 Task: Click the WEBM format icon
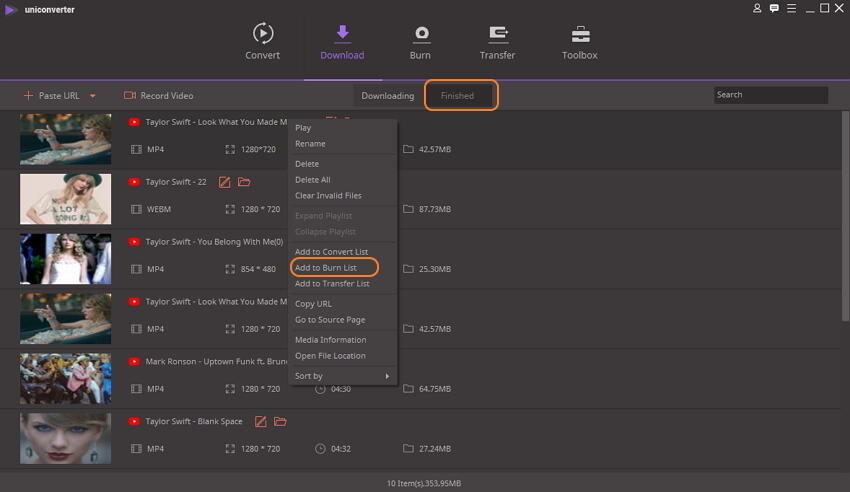(136, 209)
